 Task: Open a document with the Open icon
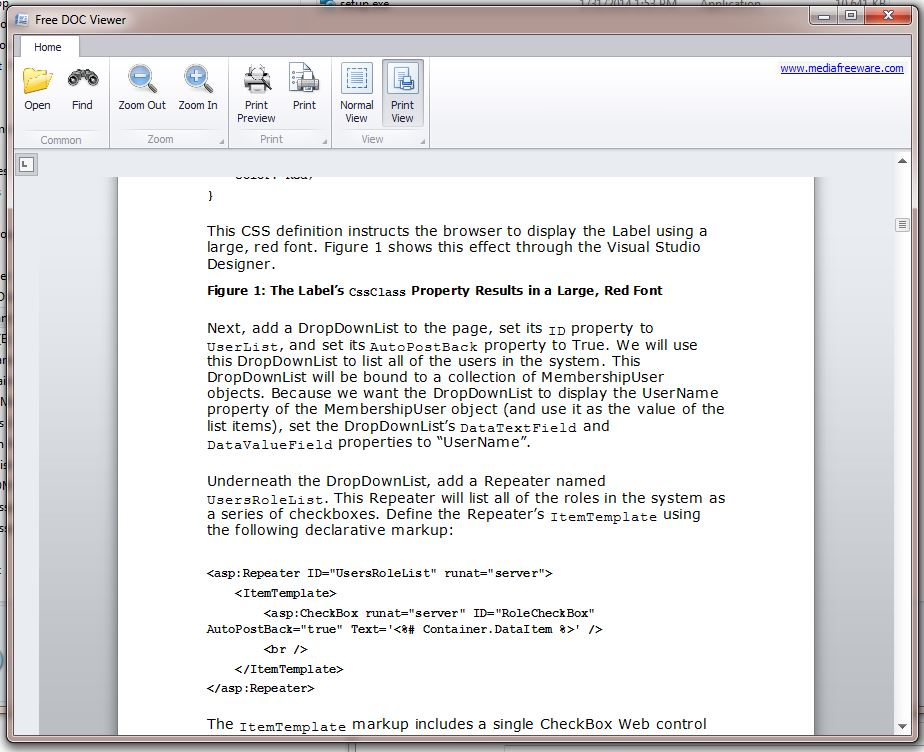[36, 86]
